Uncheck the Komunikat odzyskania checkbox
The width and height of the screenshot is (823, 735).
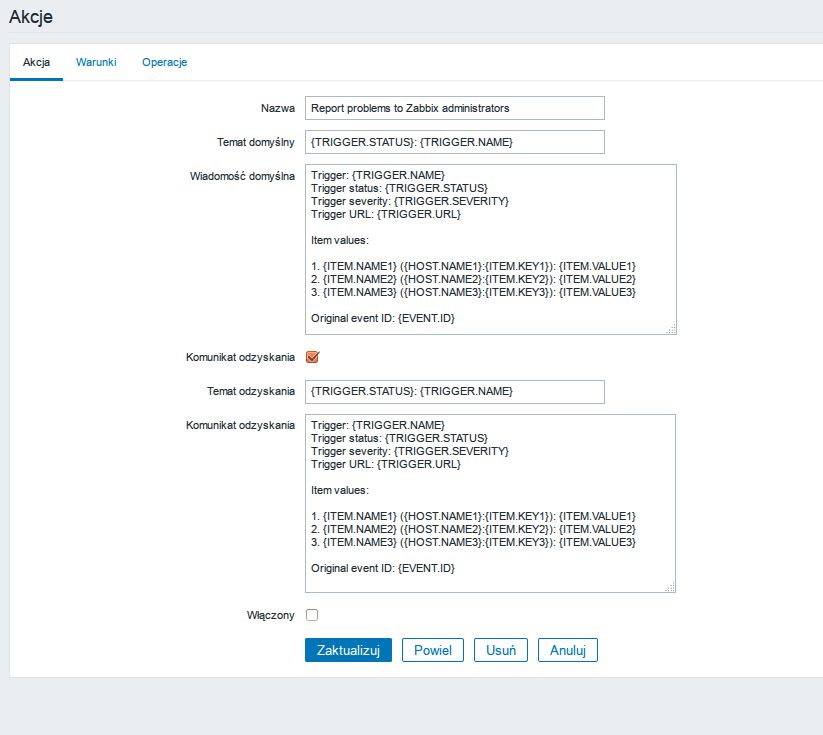point(312,357)
